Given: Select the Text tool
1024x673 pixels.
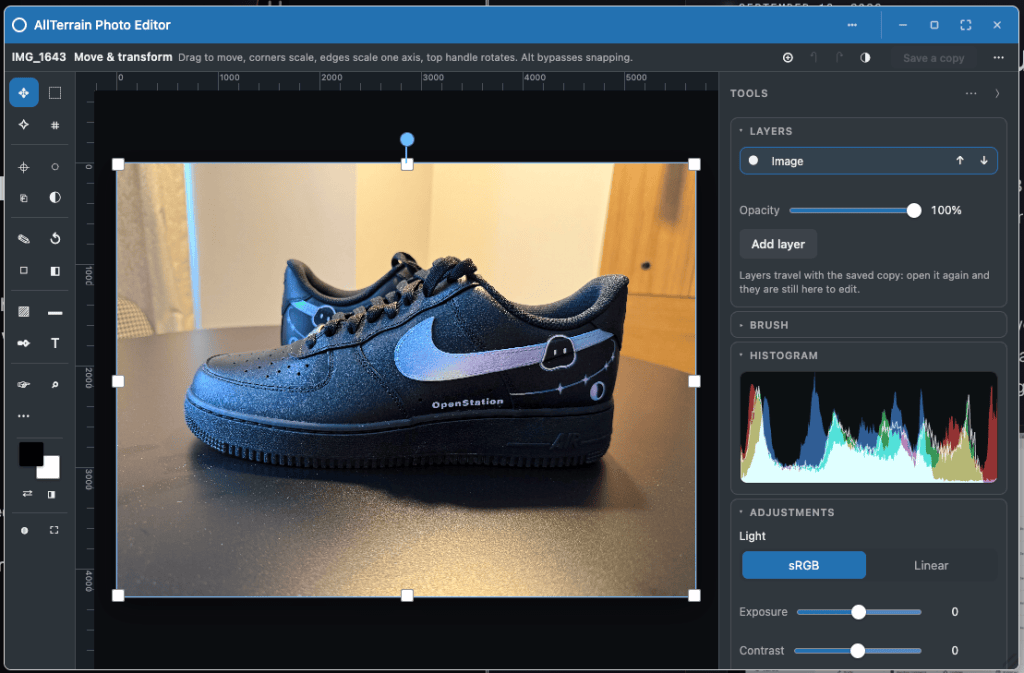Looking at the screenshot, I should pyautogui.click(x=55, y=343).
